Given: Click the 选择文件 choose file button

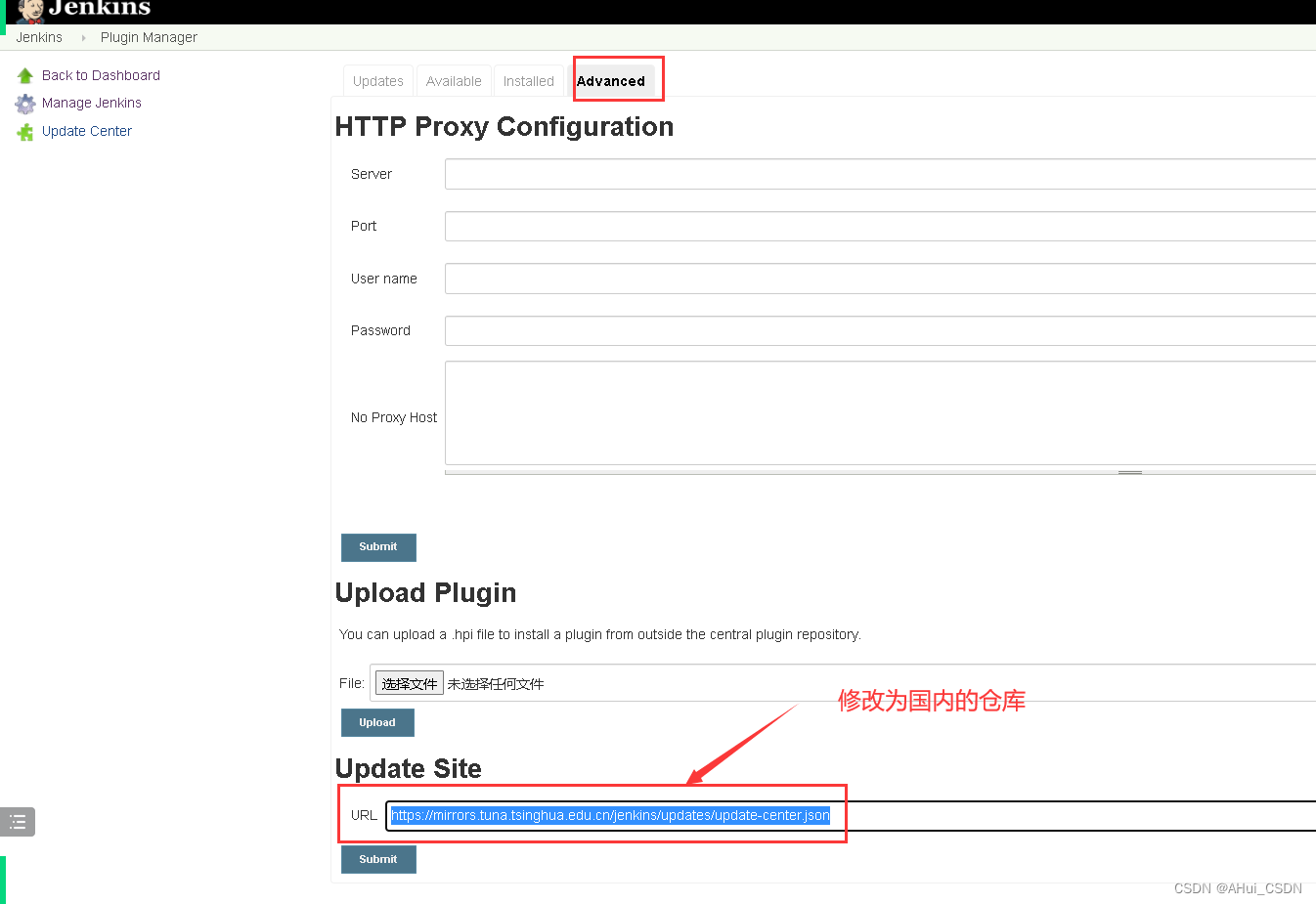Looking at the screenshot, I should point(410,683).
